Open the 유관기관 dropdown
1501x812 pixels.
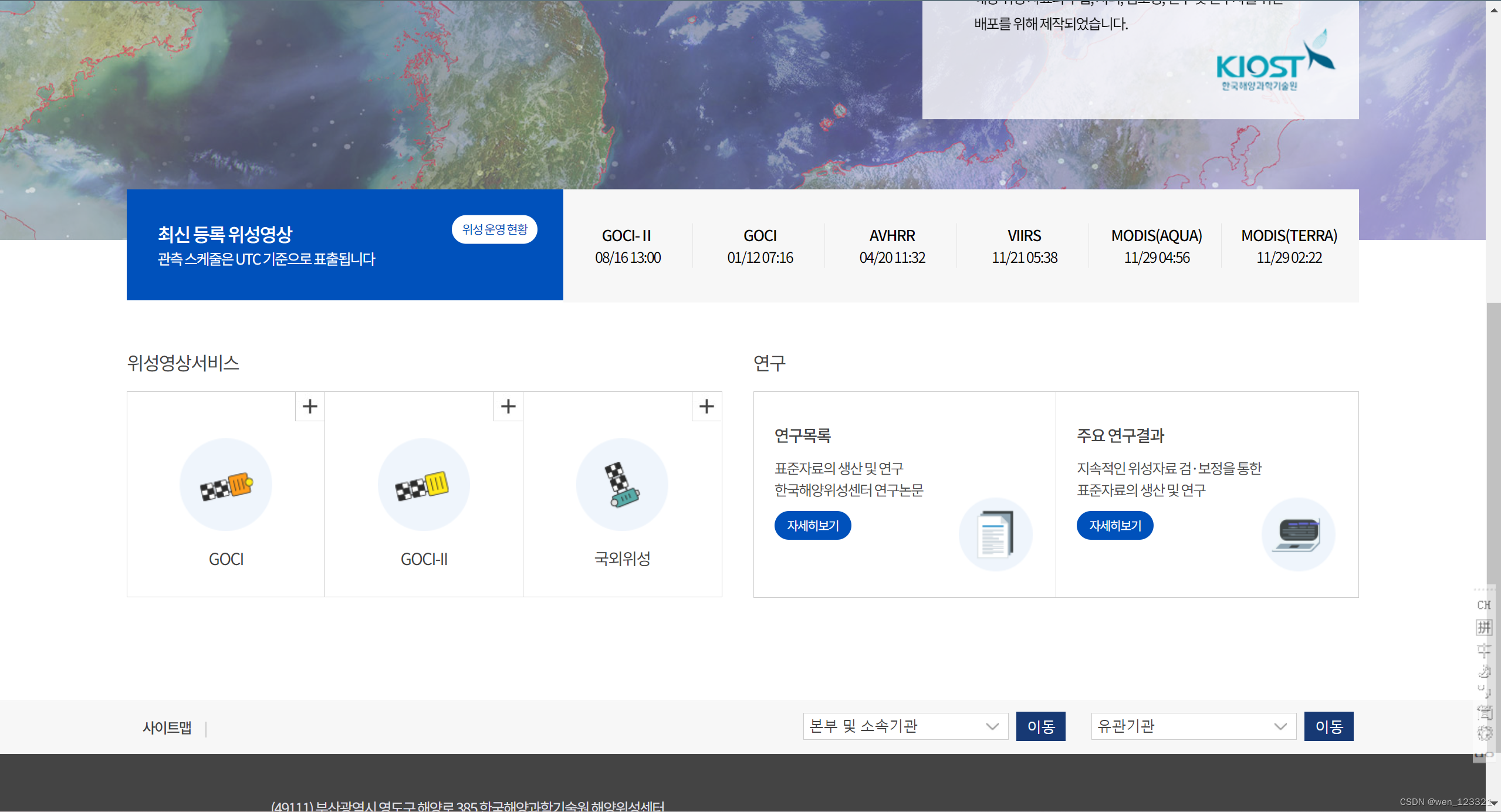point(1193,726)
